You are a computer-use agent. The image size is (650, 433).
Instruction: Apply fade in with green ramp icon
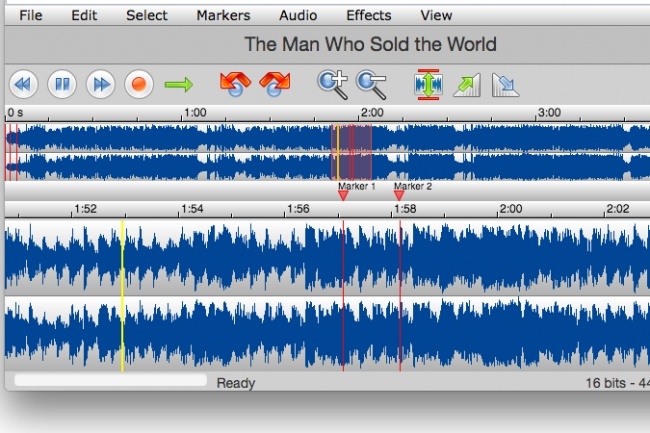click(x=467, y=85)
